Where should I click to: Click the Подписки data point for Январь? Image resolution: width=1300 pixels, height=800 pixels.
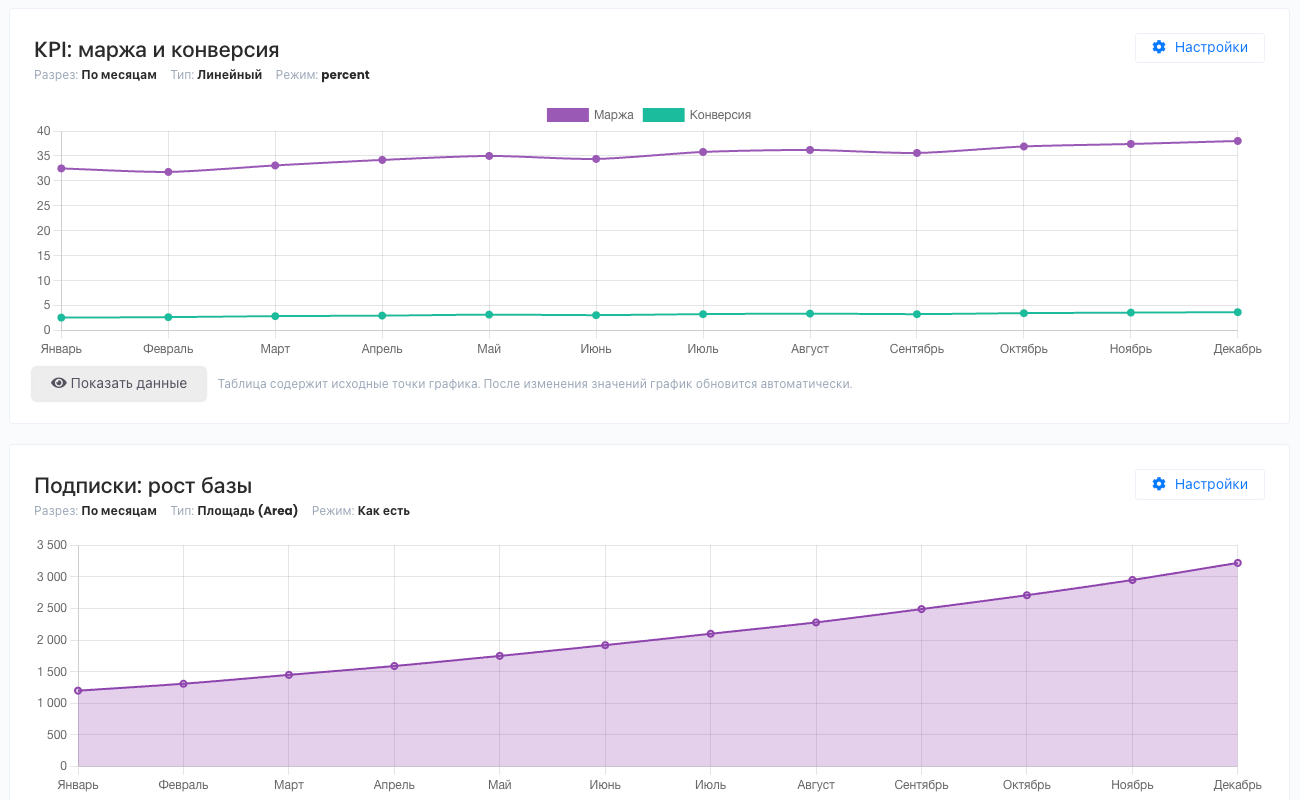tap(78, 691)
